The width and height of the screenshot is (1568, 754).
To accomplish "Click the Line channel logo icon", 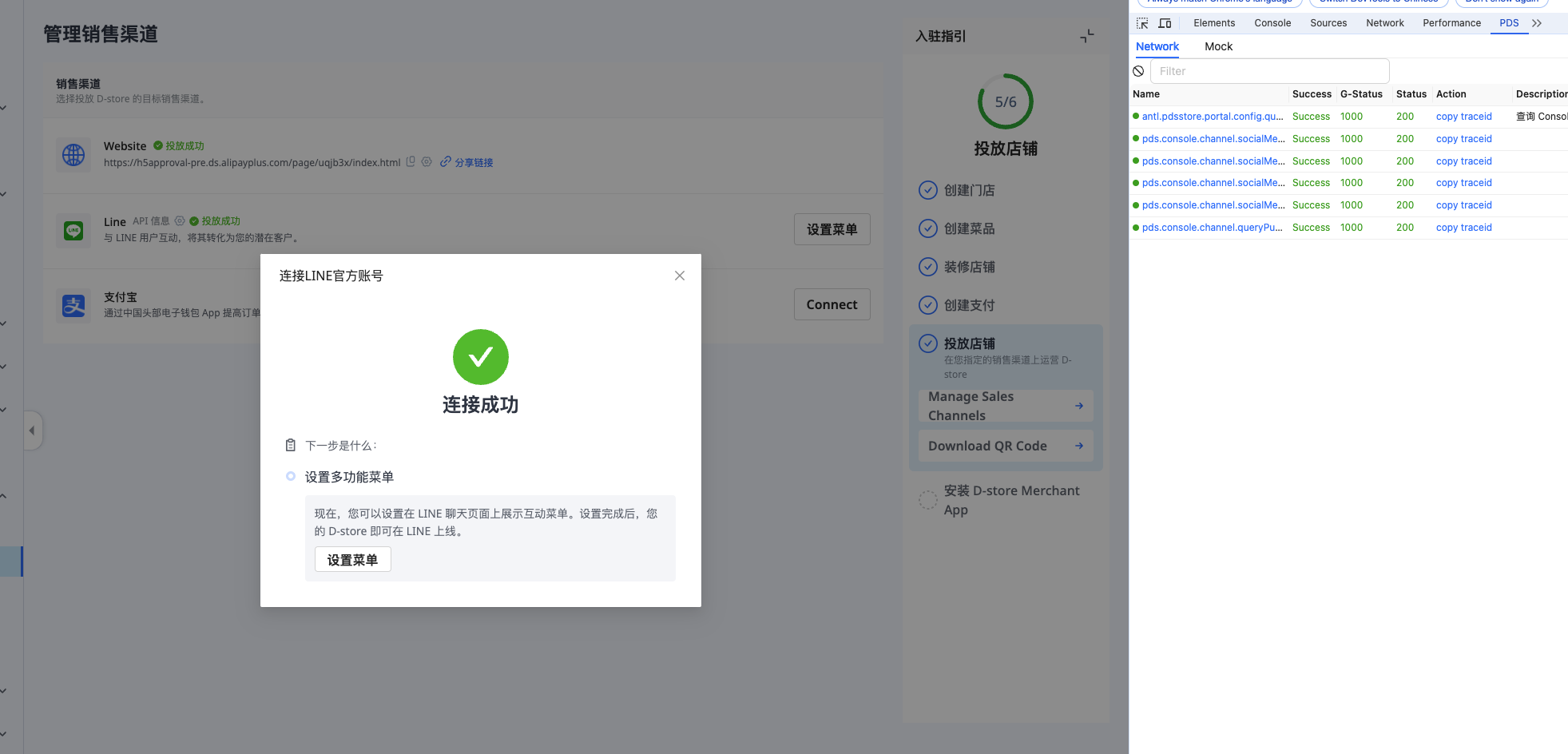I will pos(73,231).
